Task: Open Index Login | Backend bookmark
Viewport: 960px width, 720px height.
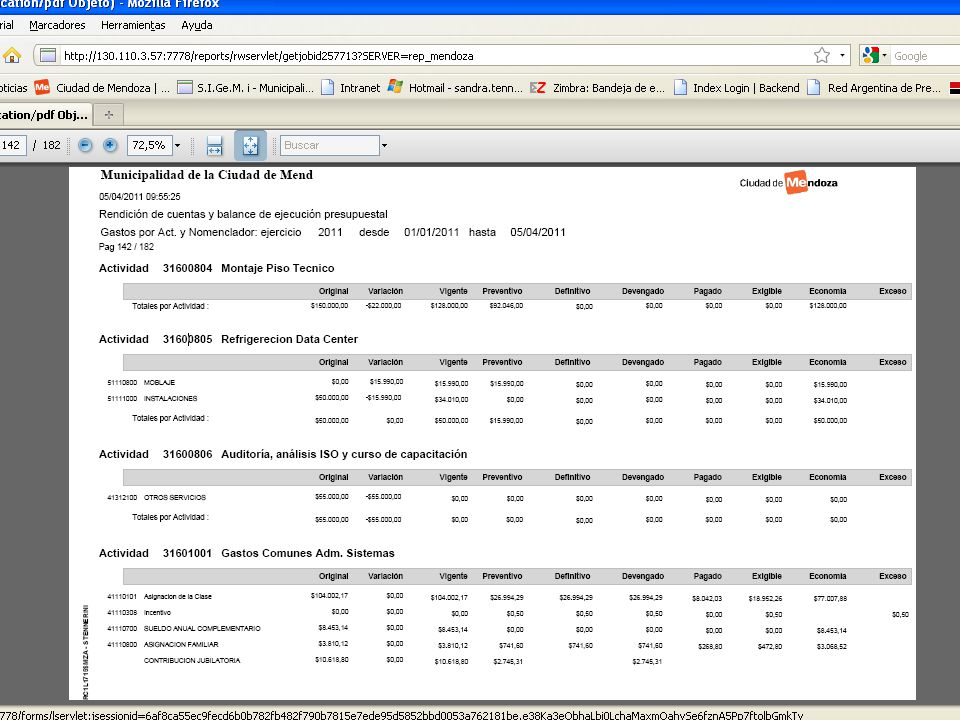Action: pos(737,88)
